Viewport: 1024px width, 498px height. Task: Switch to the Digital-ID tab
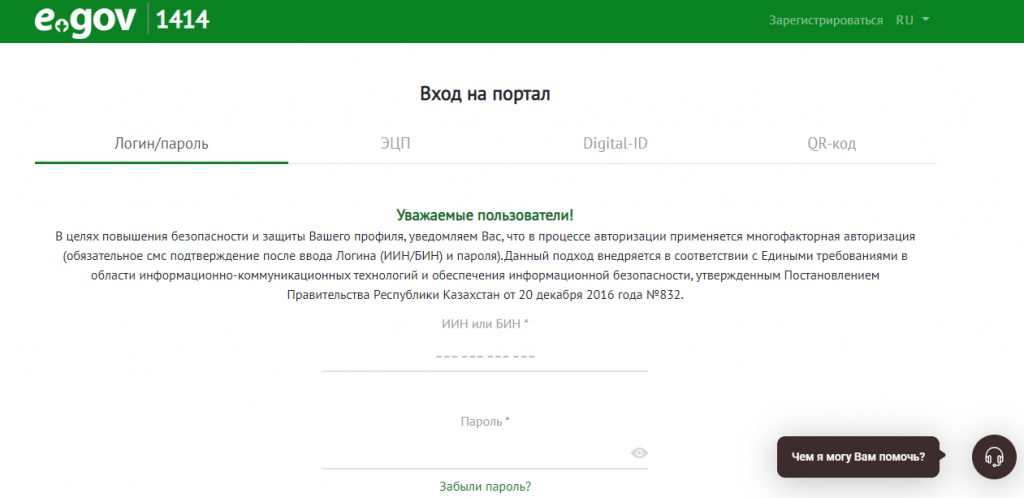click(615, 144)
